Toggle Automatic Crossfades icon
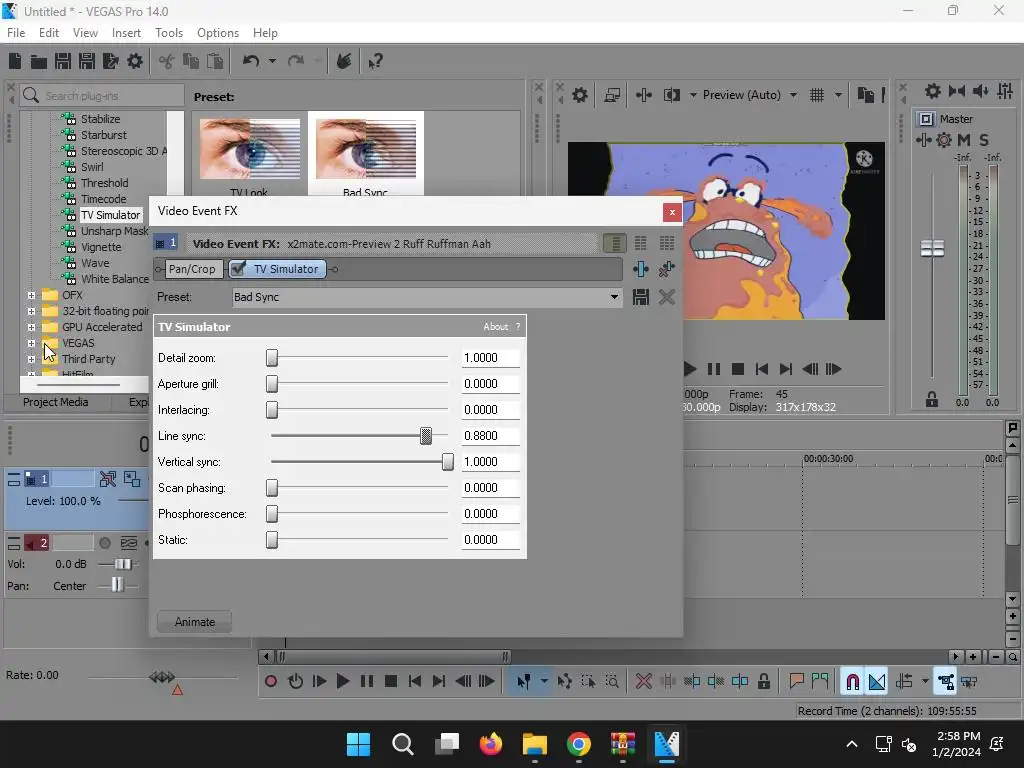1024x768 pixels. [x=876, y=682]
